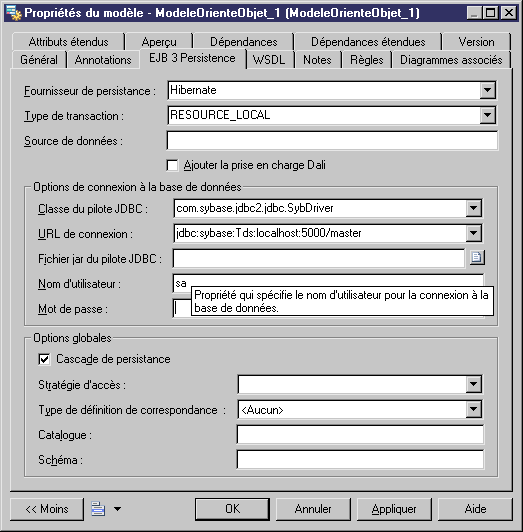This screenshot has width=523, height=532.
Task: Expand Stratégie d'accès dropdown
Action: coord(474,384)
